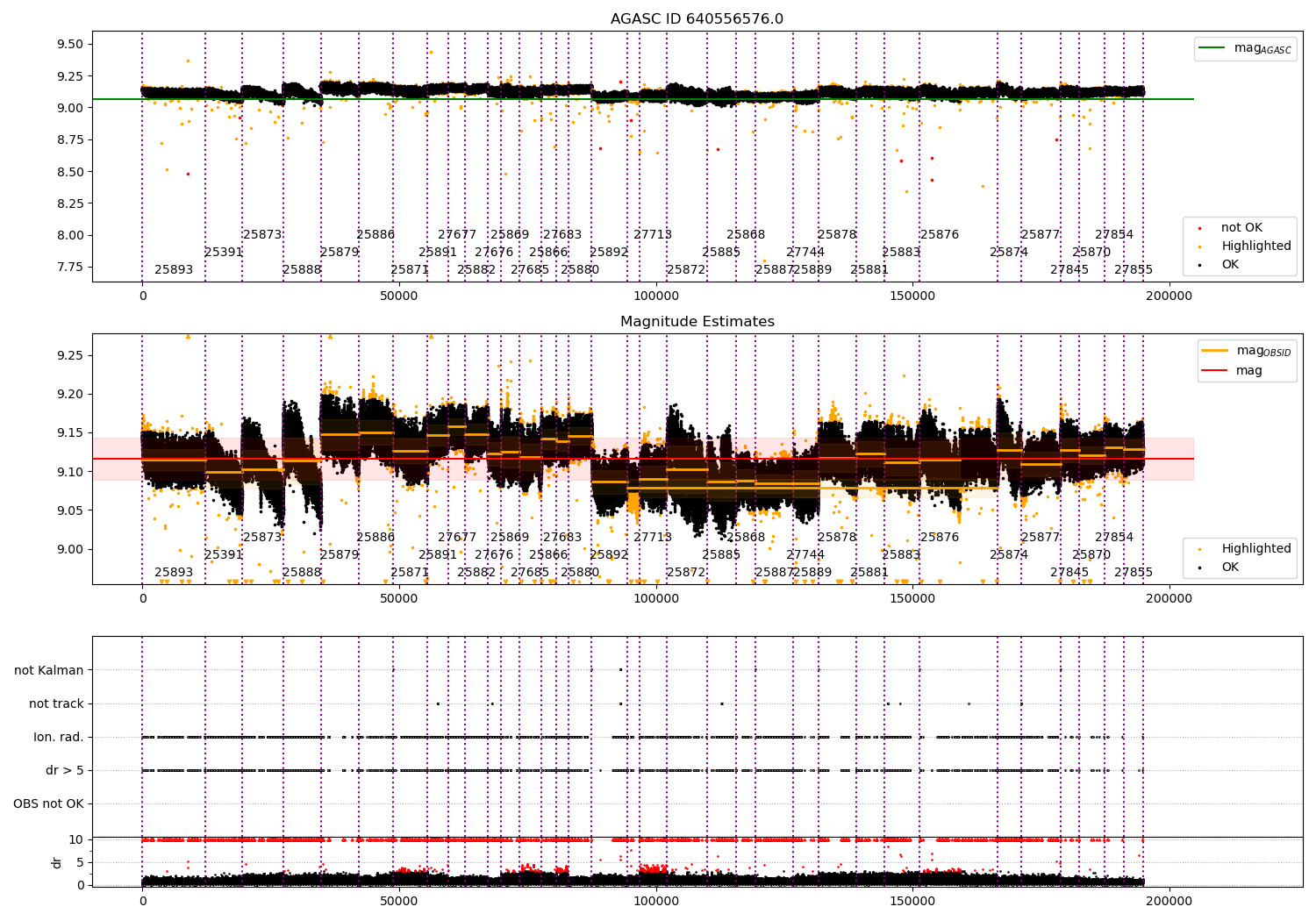This screenshot has height=921, width=1316.
Task: Click obsid label 25888 in the top plot
Action: click(302, 269)
